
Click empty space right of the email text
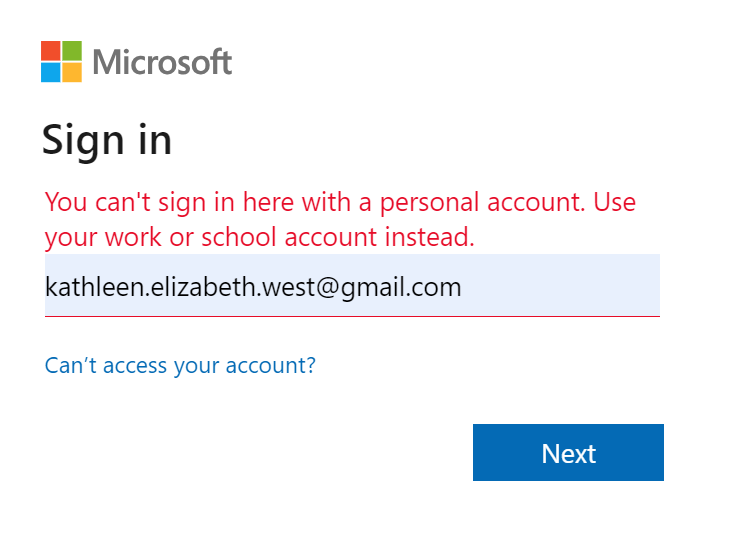pos(560,287)
